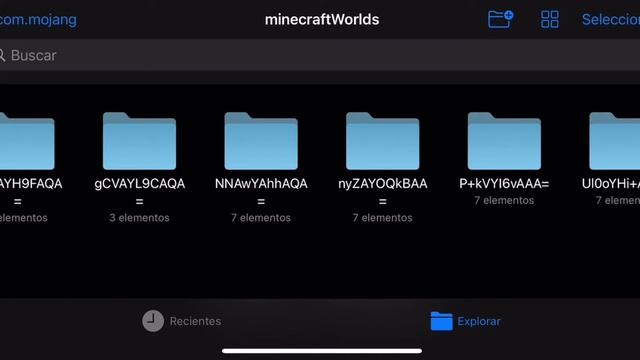Focus the Buscar search field
The image size is (640, 360).
click(320, 55)
